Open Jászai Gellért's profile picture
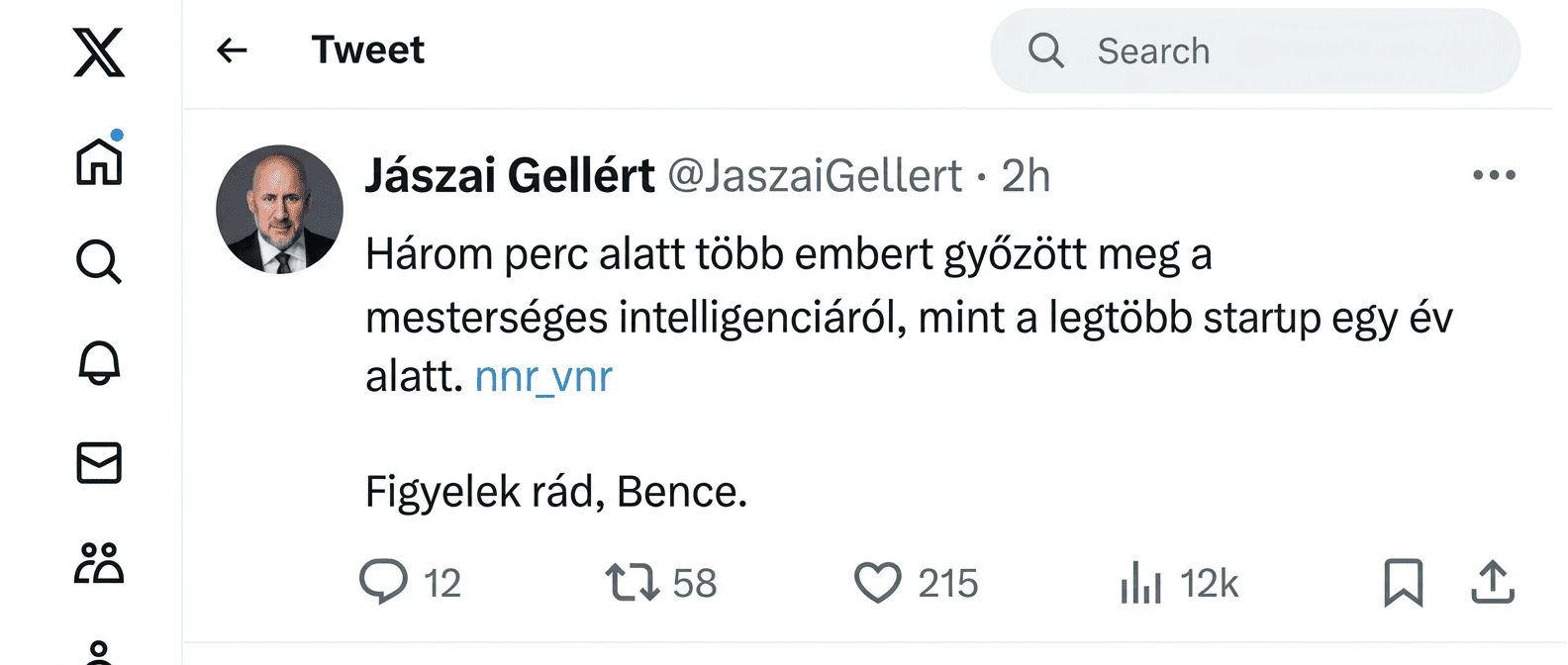The height and width of the screenshot is (665, 1568). click(279, 209)
